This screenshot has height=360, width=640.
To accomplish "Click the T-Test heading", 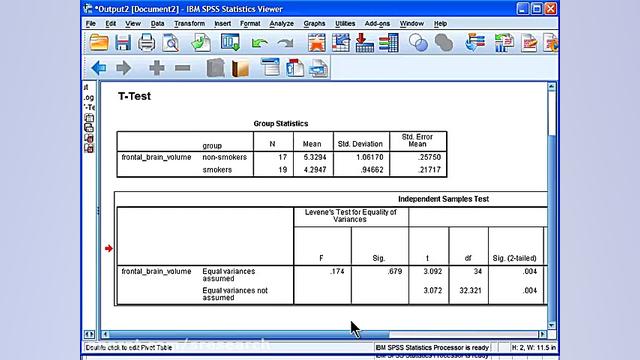I will coord(134,96).
